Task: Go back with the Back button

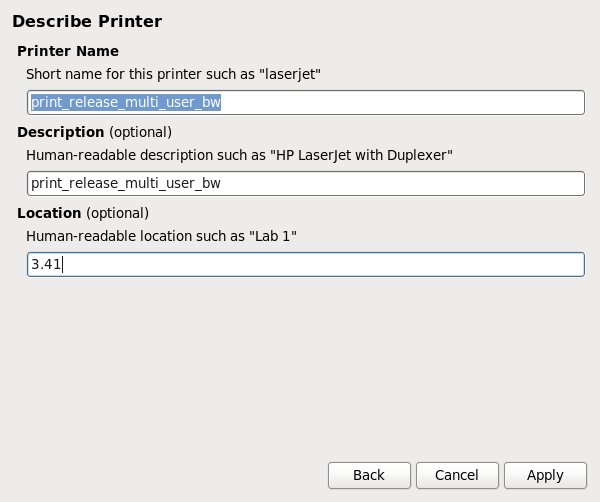Action: coord(369,475)
